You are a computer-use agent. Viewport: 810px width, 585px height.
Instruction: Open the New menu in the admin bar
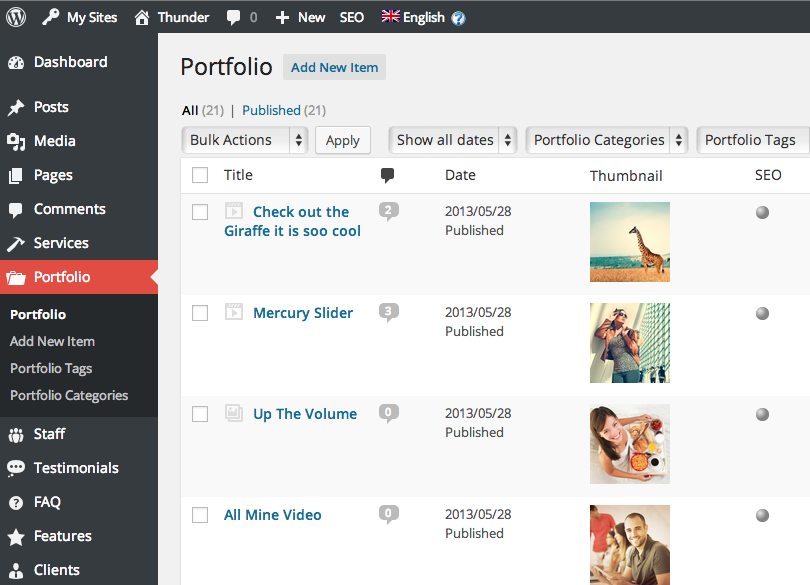300,16
